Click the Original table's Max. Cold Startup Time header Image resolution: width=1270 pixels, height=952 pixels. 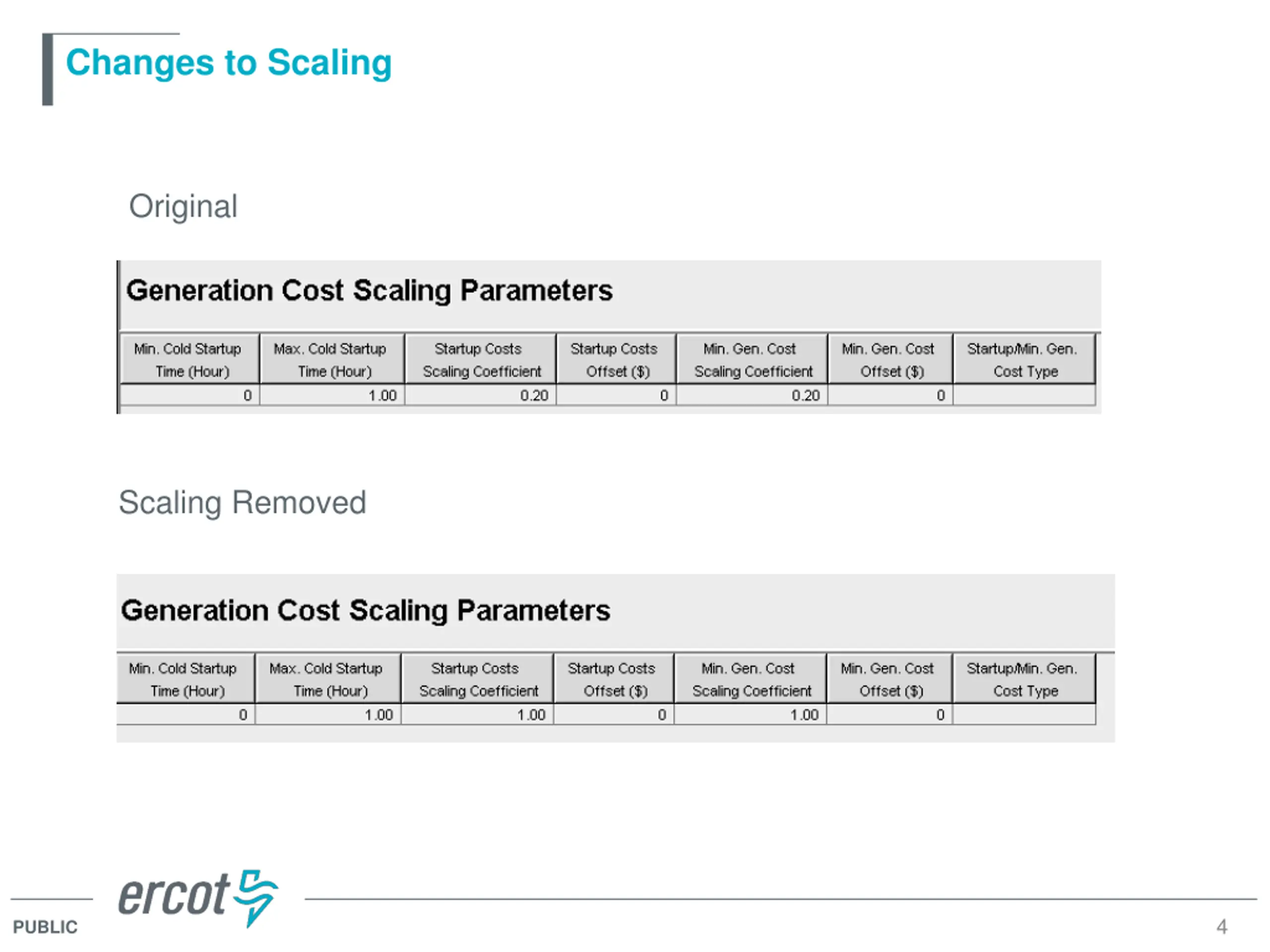pos(332,359)
